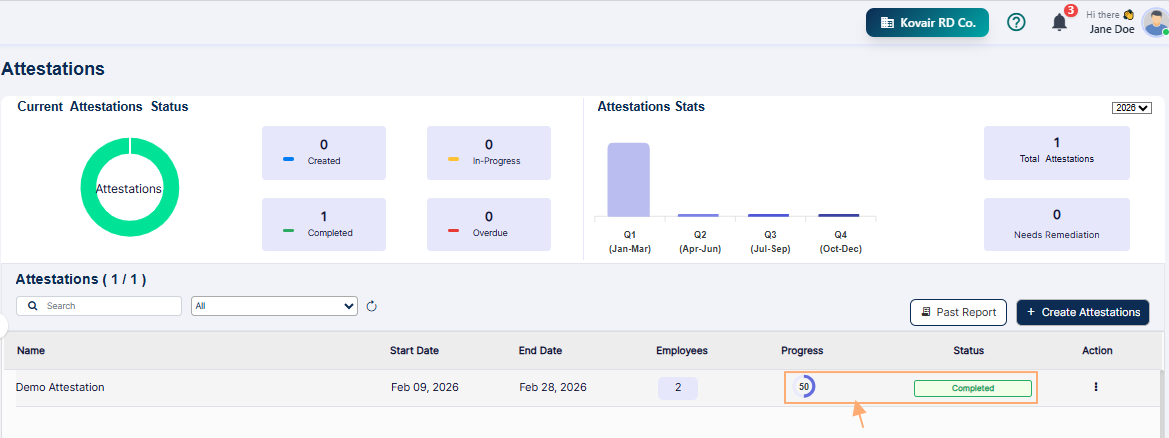The width and height of the screenshot is (1169, 438).
Task: Click the In-Progress status card
Action: coord(488,153)
